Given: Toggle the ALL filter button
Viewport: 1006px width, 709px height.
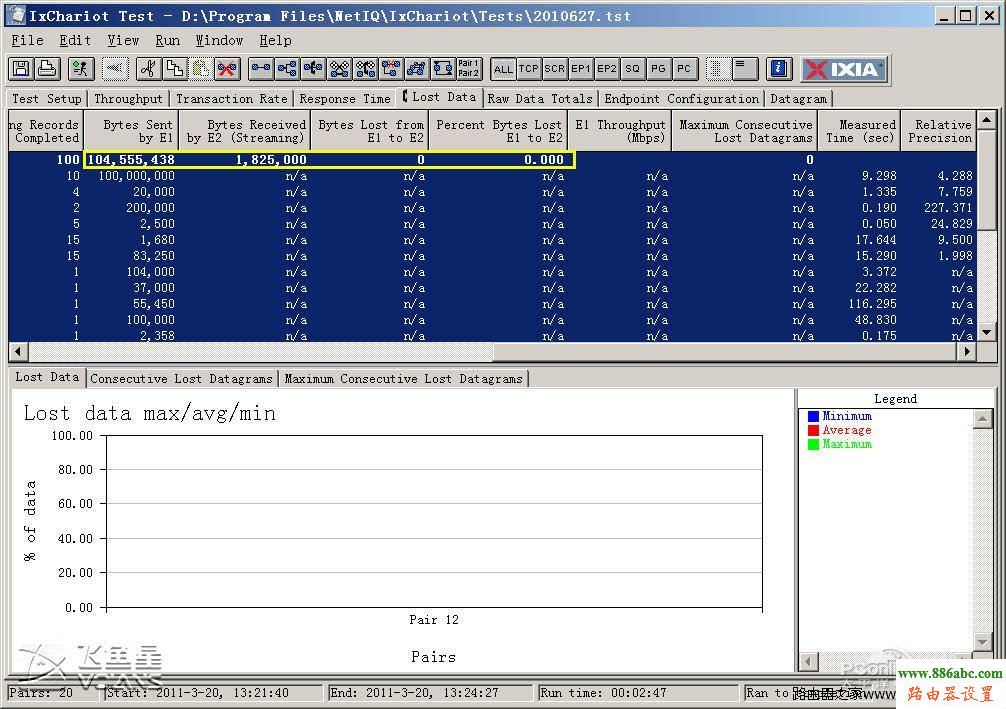Looking at the screenshot, I should point(503,69).
